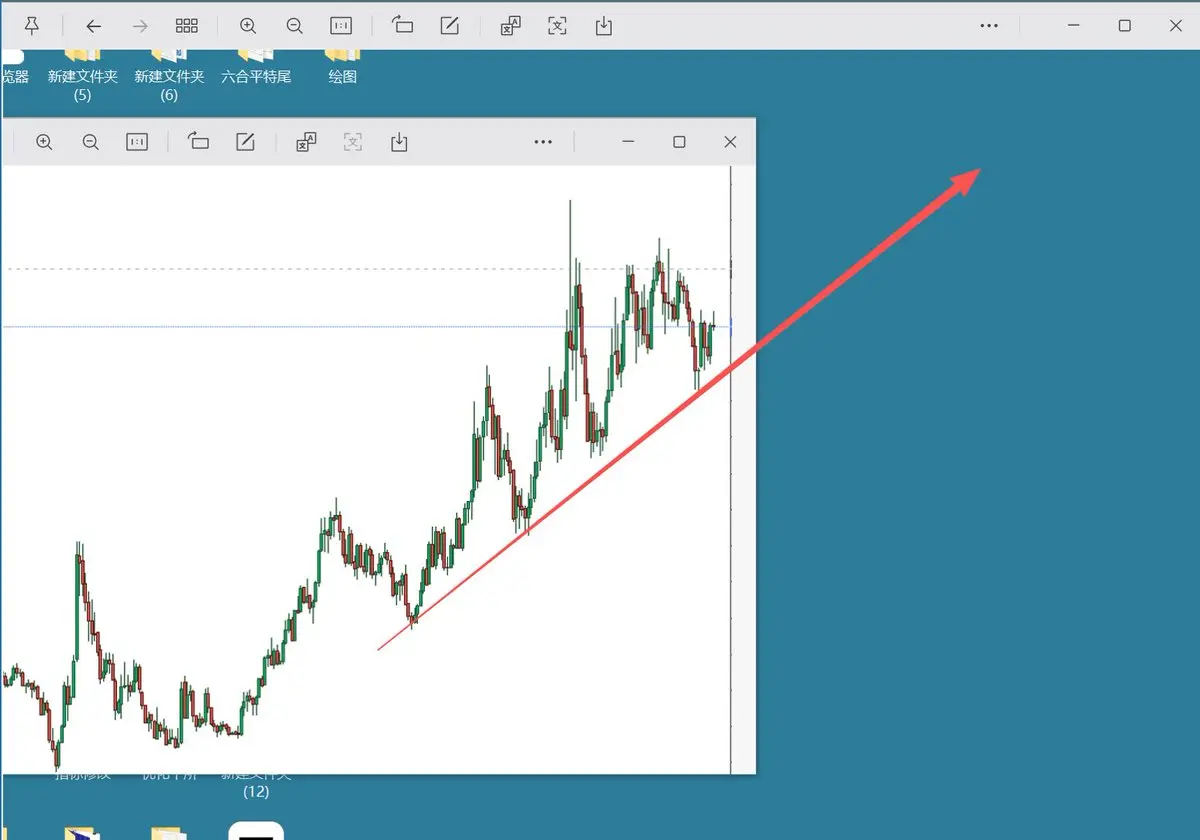The height and width of the screenshot is (840, 1200).
Task: Select the 新建文件夹 (5) desktop folder
Action: [x=83, y=74]
